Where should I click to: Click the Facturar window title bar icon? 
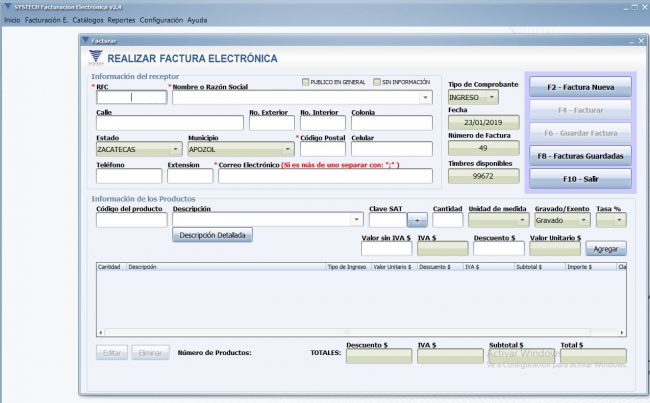point(85,41)
